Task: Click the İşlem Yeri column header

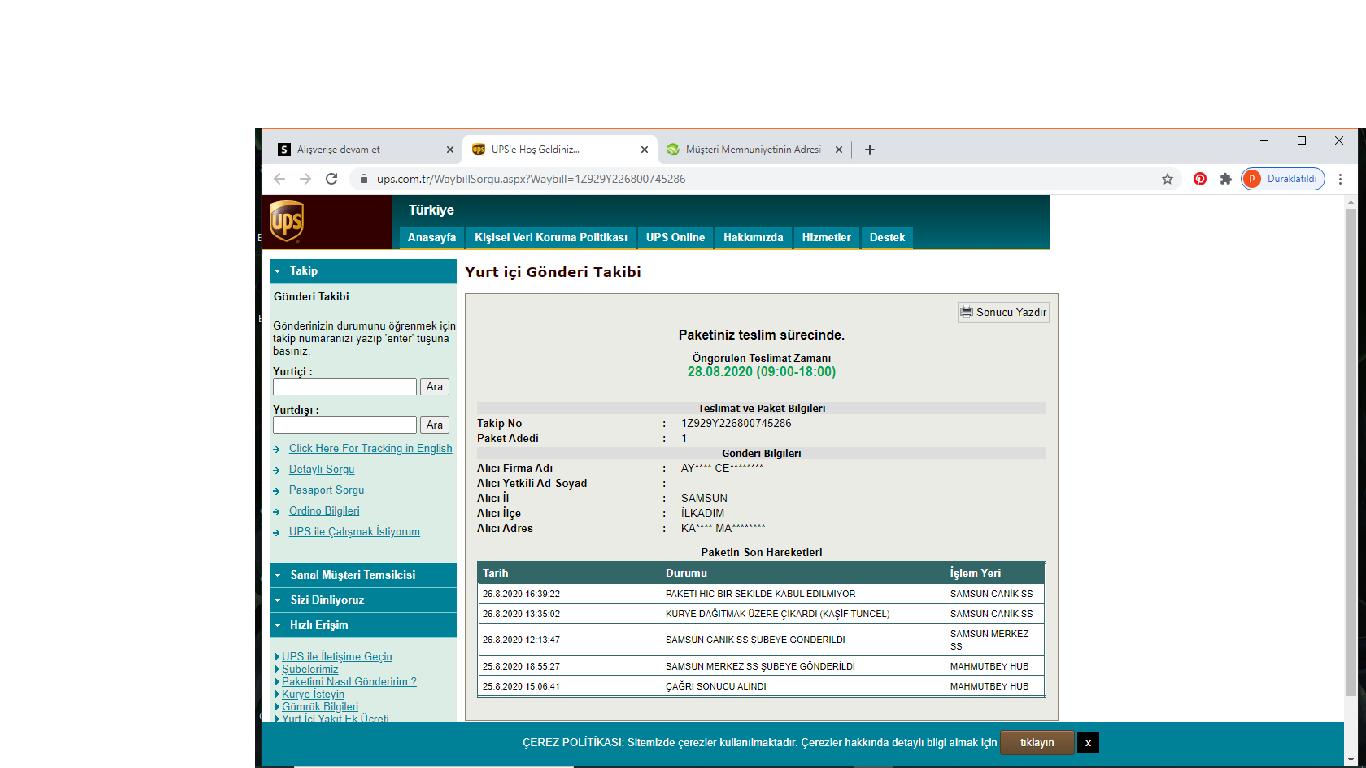Action: pos(975,574)
